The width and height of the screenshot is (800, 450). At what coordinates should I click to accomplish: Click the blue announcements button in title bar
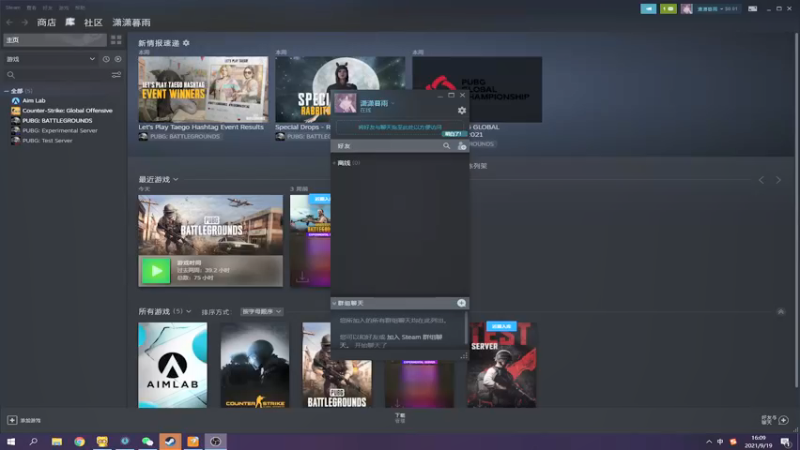pyautogui.click(x=648, y=9)
